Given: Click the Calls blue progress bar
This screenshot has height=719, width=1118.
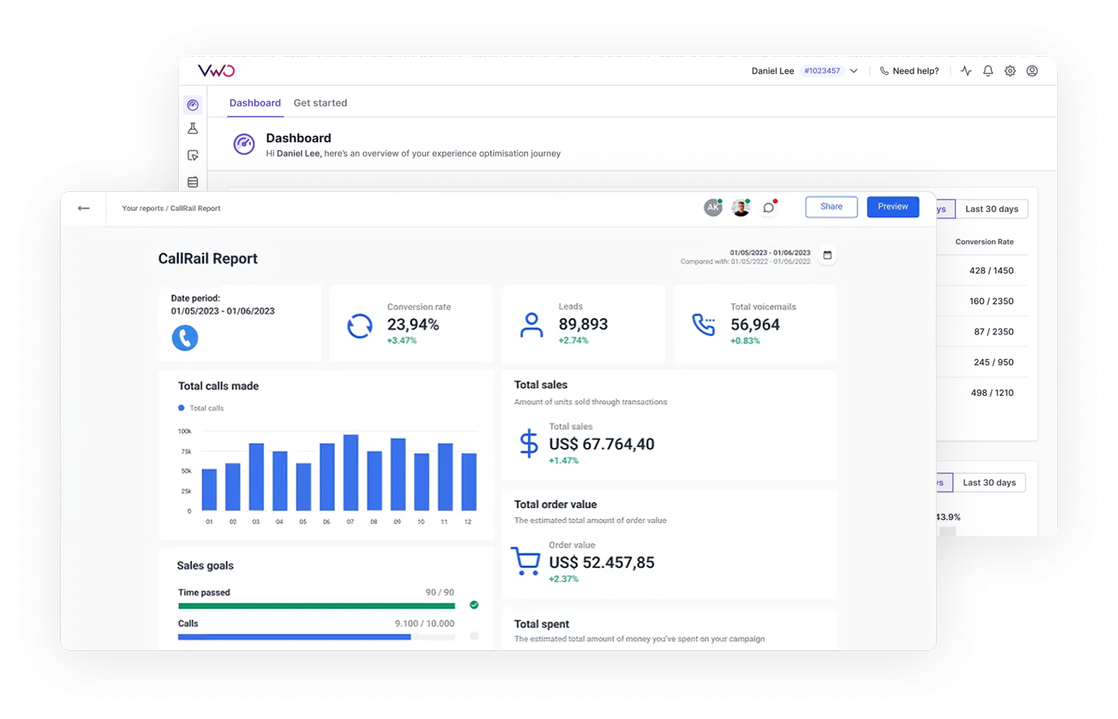Looking at the screenshot, I should pyautogui.click(x=294, y=637).
